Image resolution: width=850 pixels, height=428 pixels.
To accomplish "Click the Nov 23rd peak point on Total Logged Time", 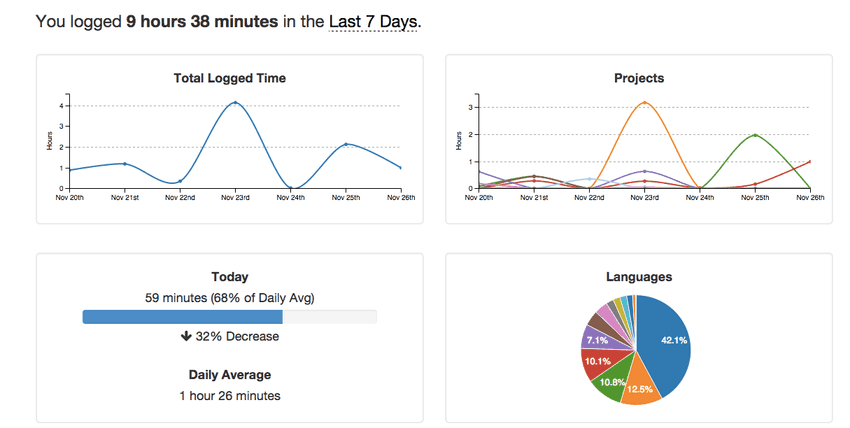I will click(x=235, y=102).
